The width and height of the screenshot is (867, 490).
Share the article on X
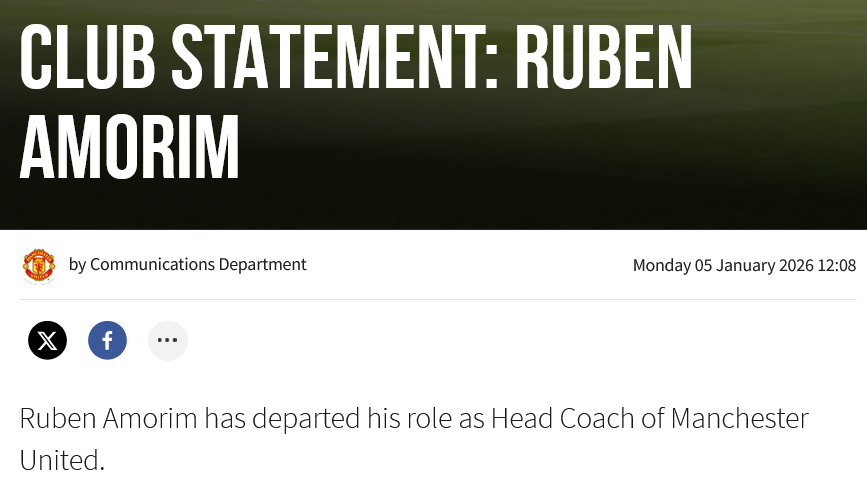click(47, 341)
